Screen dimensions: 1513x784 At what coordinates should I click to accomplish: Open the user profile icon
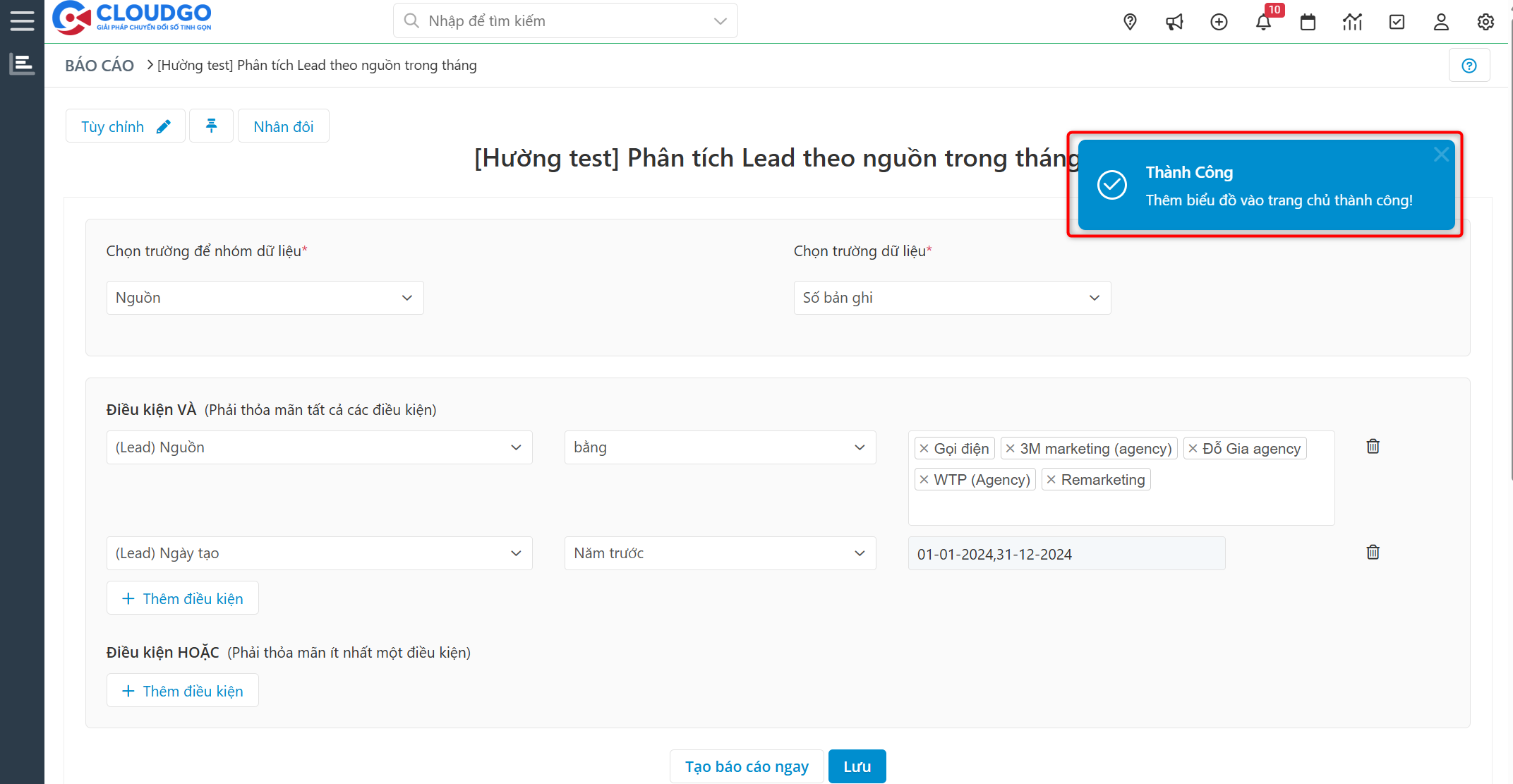point(1441,22)
